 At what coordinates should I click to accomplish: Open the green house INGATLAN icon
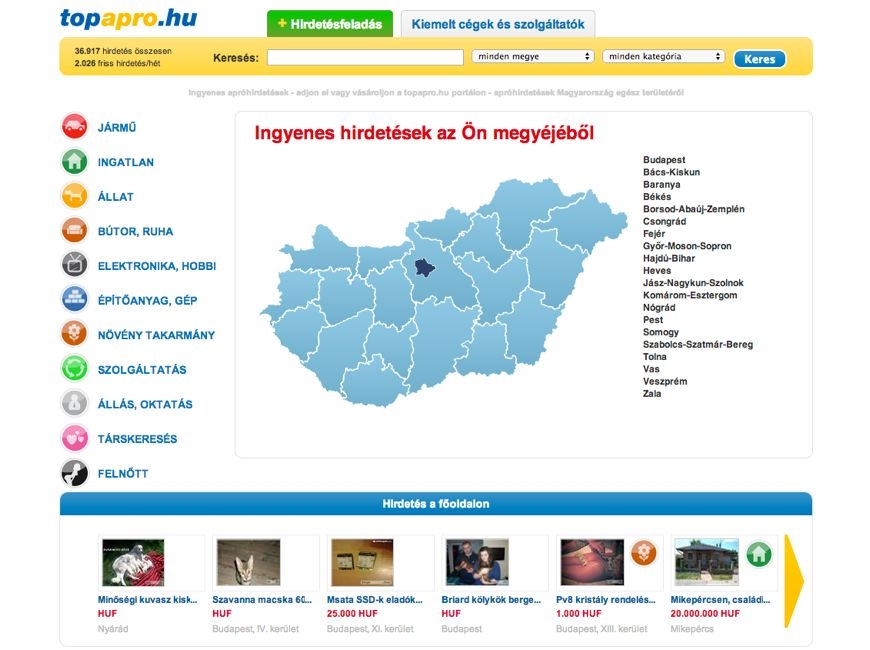[x=74, y=162]
